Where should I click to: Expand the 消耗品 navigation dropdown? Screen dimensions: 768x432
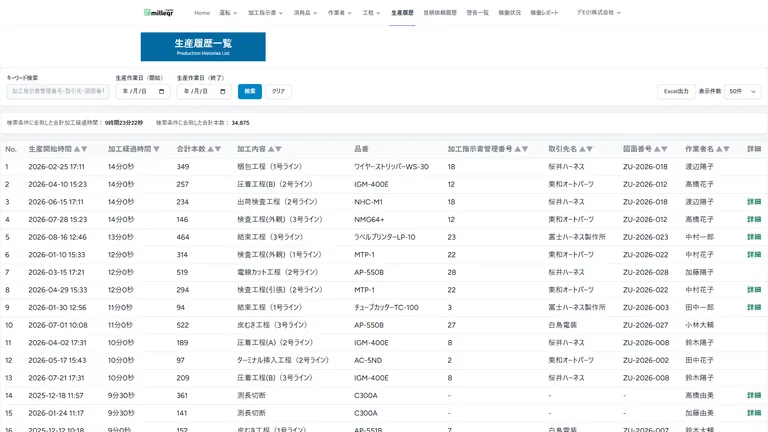[305, 13]
